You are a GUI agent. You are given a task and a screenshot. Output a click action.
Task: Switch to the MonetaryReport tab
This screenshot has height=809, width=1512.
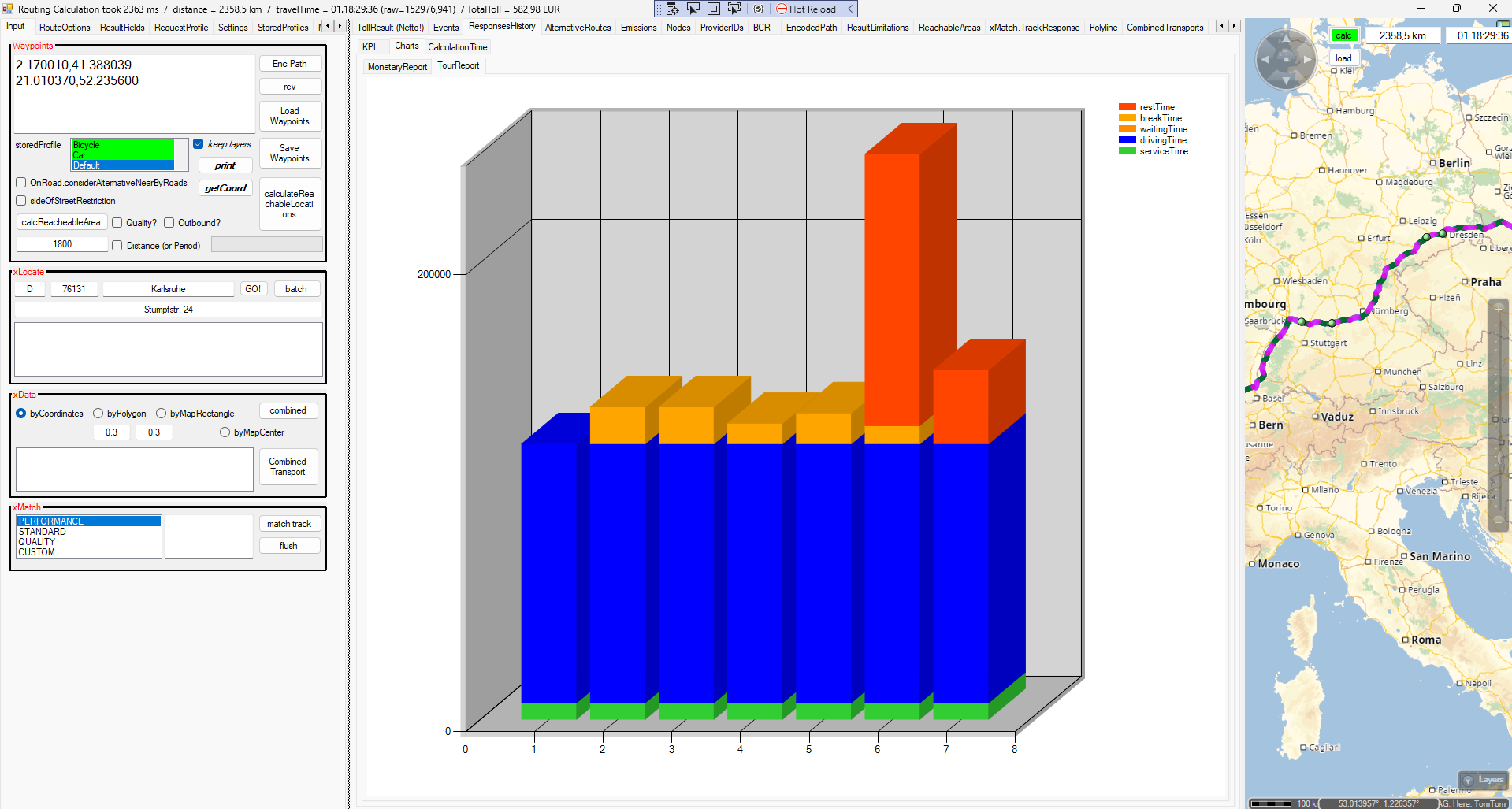(397, 67)
